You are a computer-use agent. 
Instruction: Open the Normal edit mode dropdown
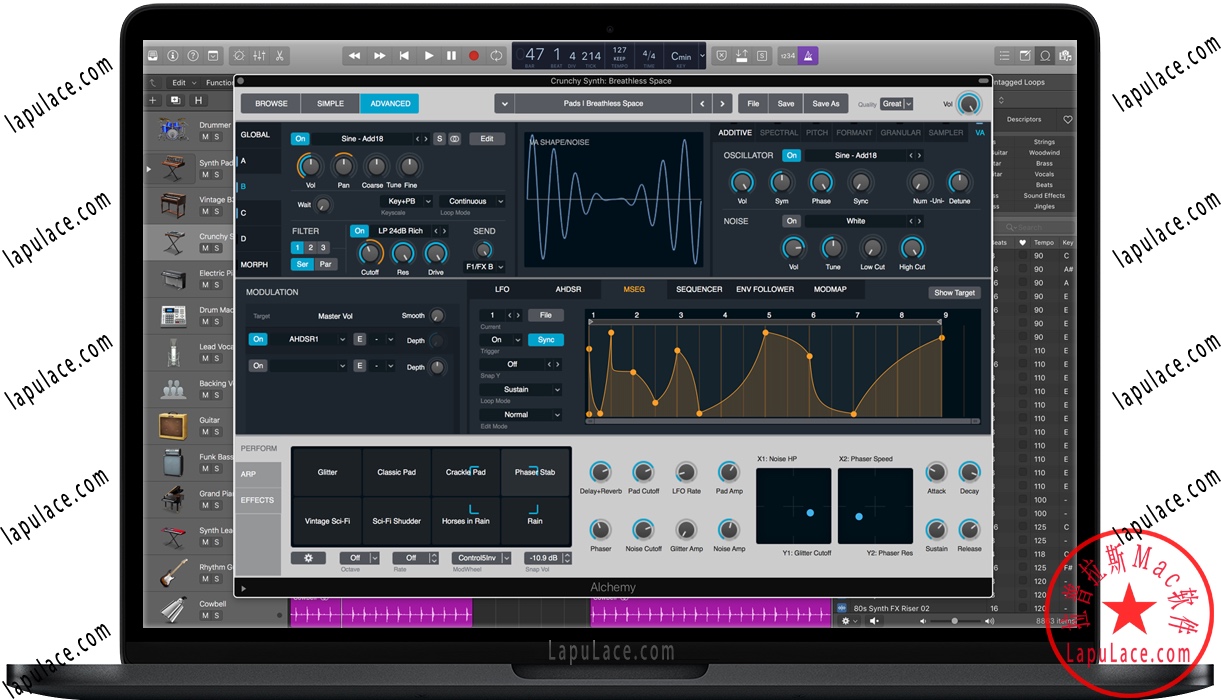click(x=520, y=414)
